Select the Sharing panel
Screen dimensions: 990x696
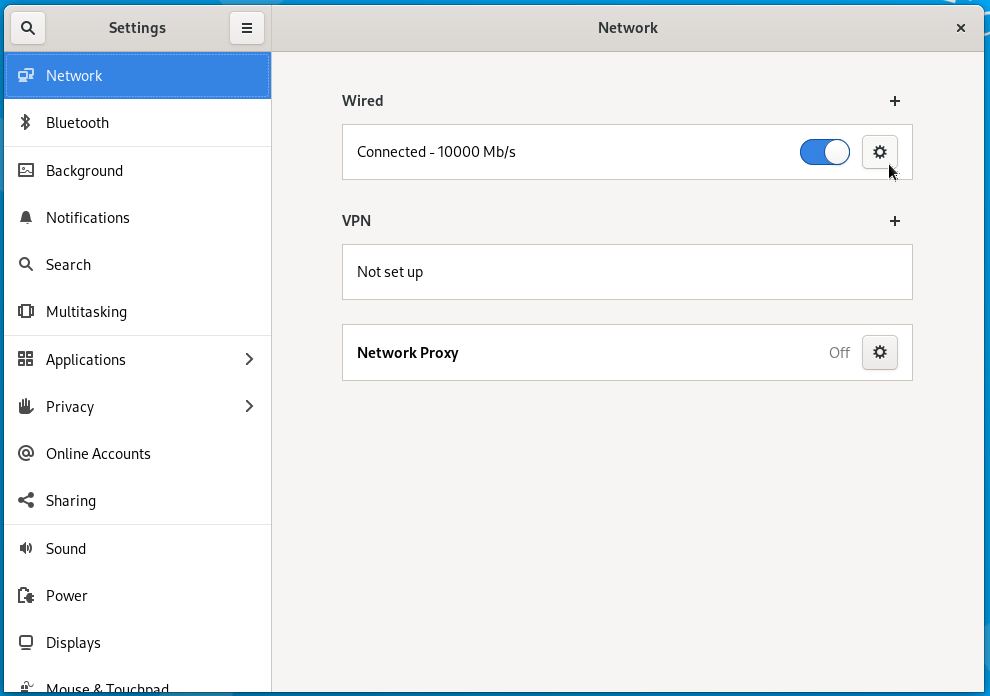click(x=138, y=501)
